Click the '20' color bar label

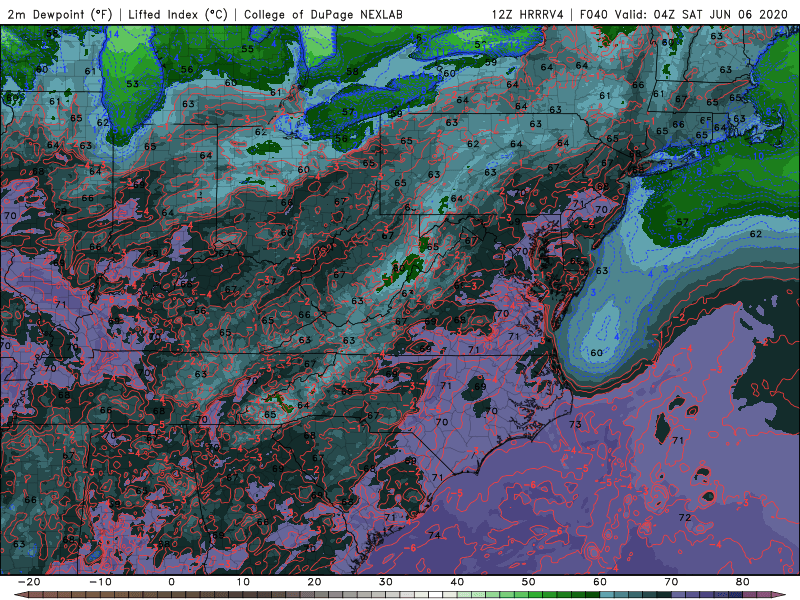(314, 582)
